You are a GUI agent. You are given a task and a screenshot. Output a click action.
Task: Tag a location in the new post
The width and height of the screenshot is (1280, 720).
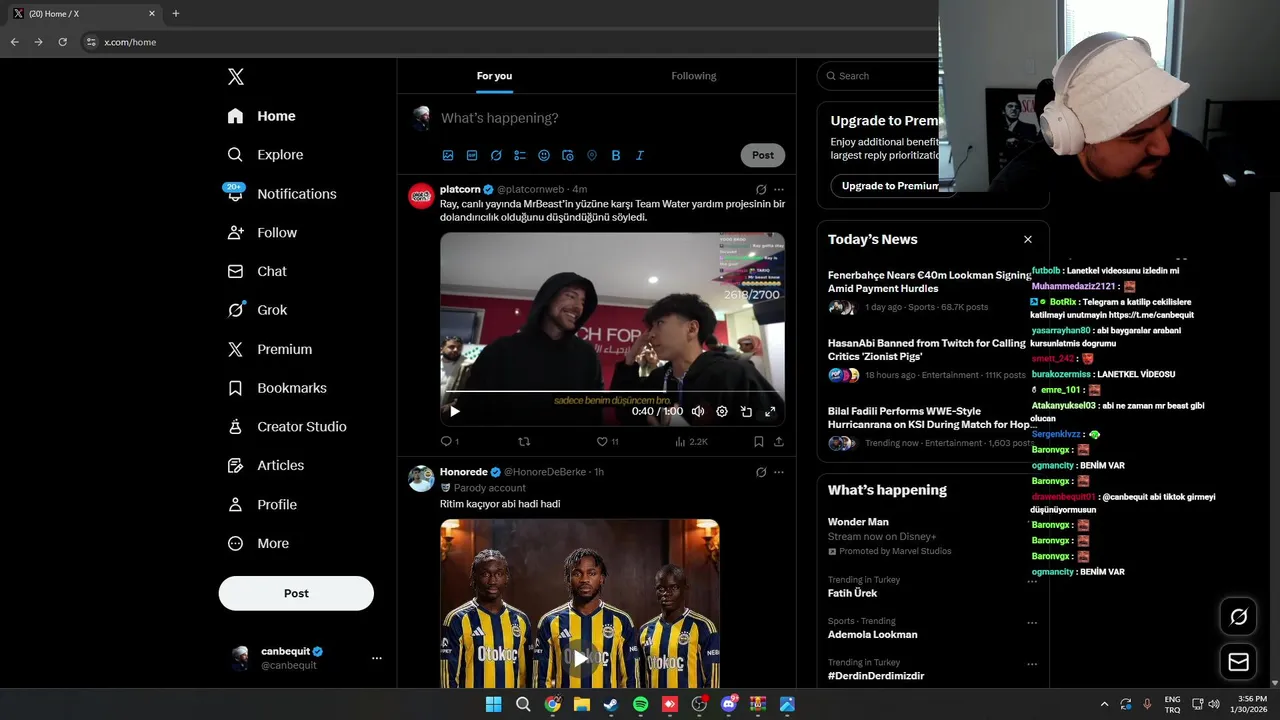click(x=592, y=155)
